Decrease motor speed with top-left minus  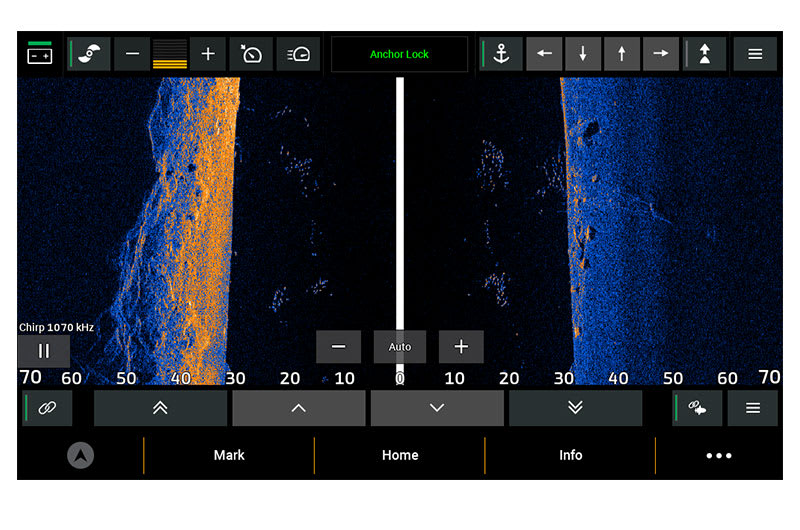(131, 54)
